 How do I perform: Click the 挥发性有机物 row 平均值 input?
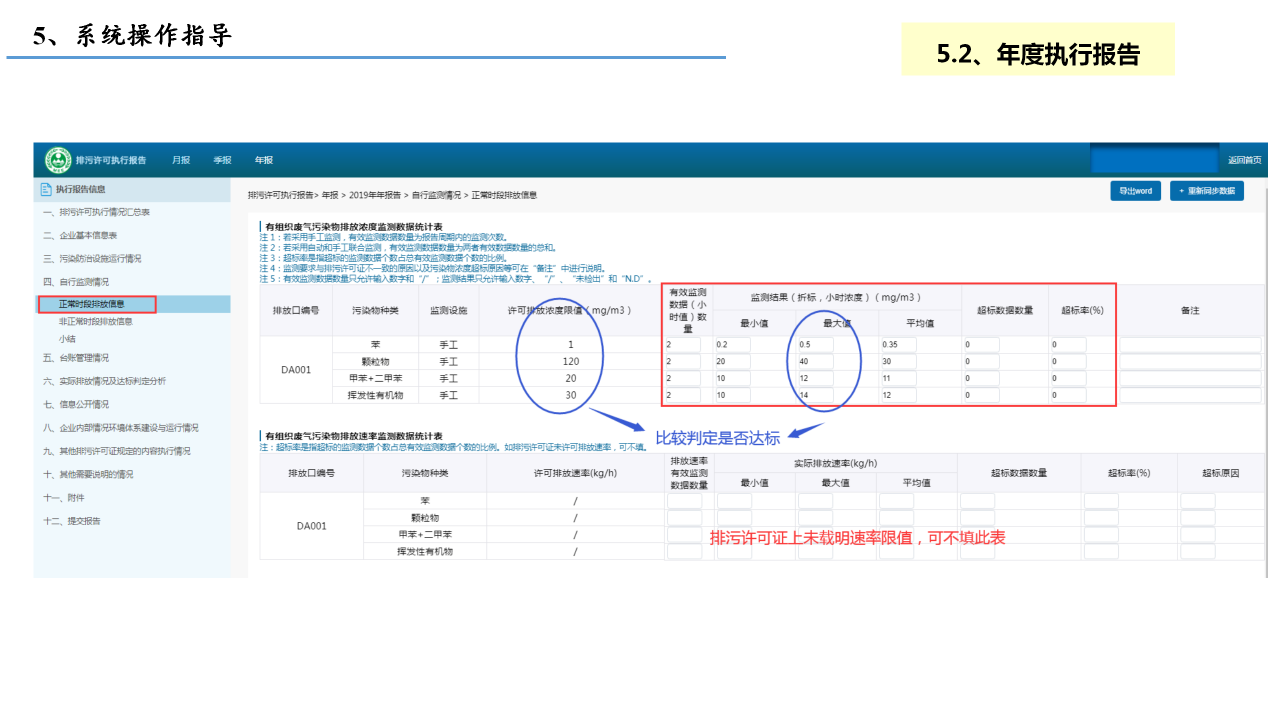point(896,396)
